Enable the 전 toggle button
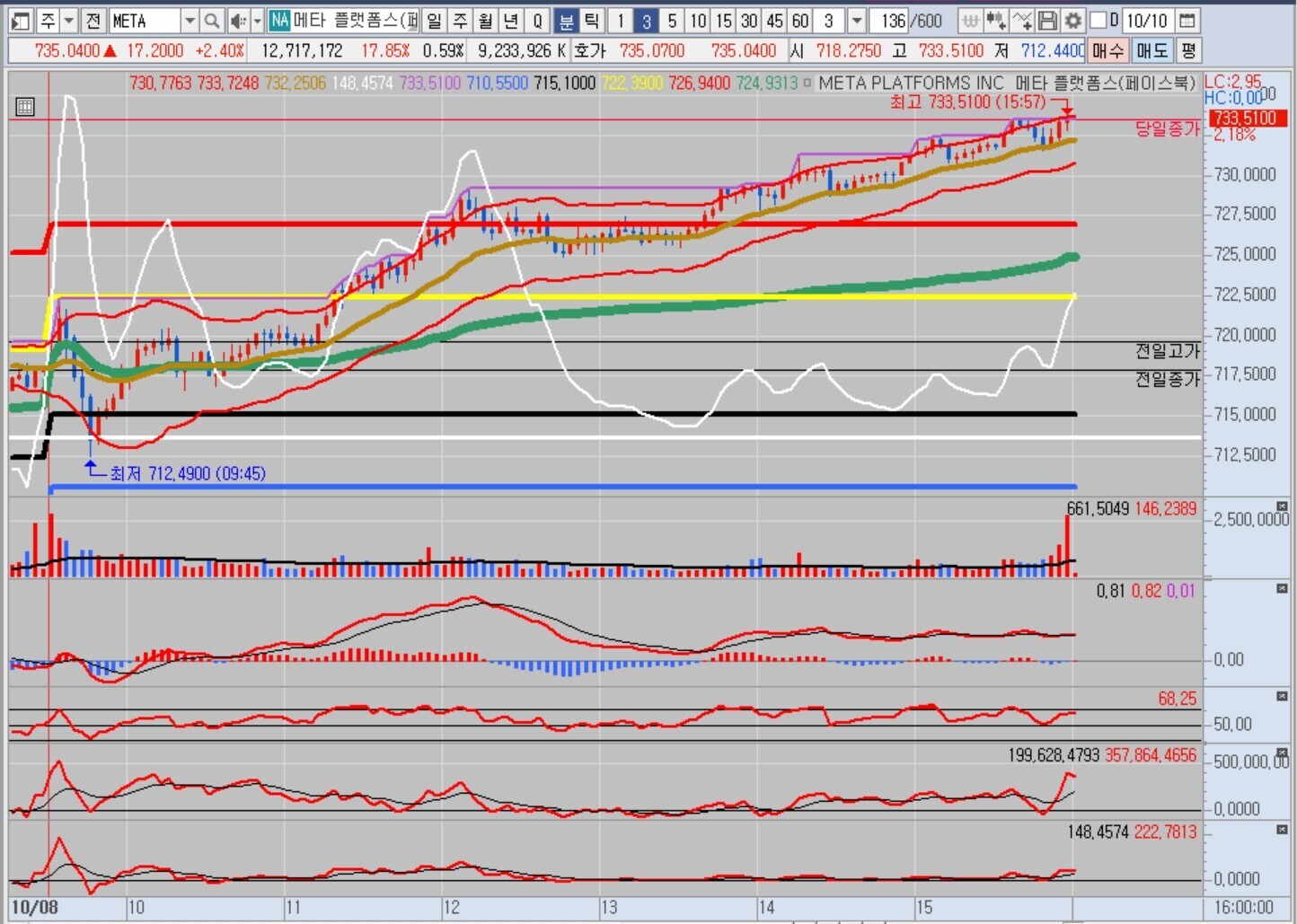Screen dimensions: 1297x924 point(93,20)
